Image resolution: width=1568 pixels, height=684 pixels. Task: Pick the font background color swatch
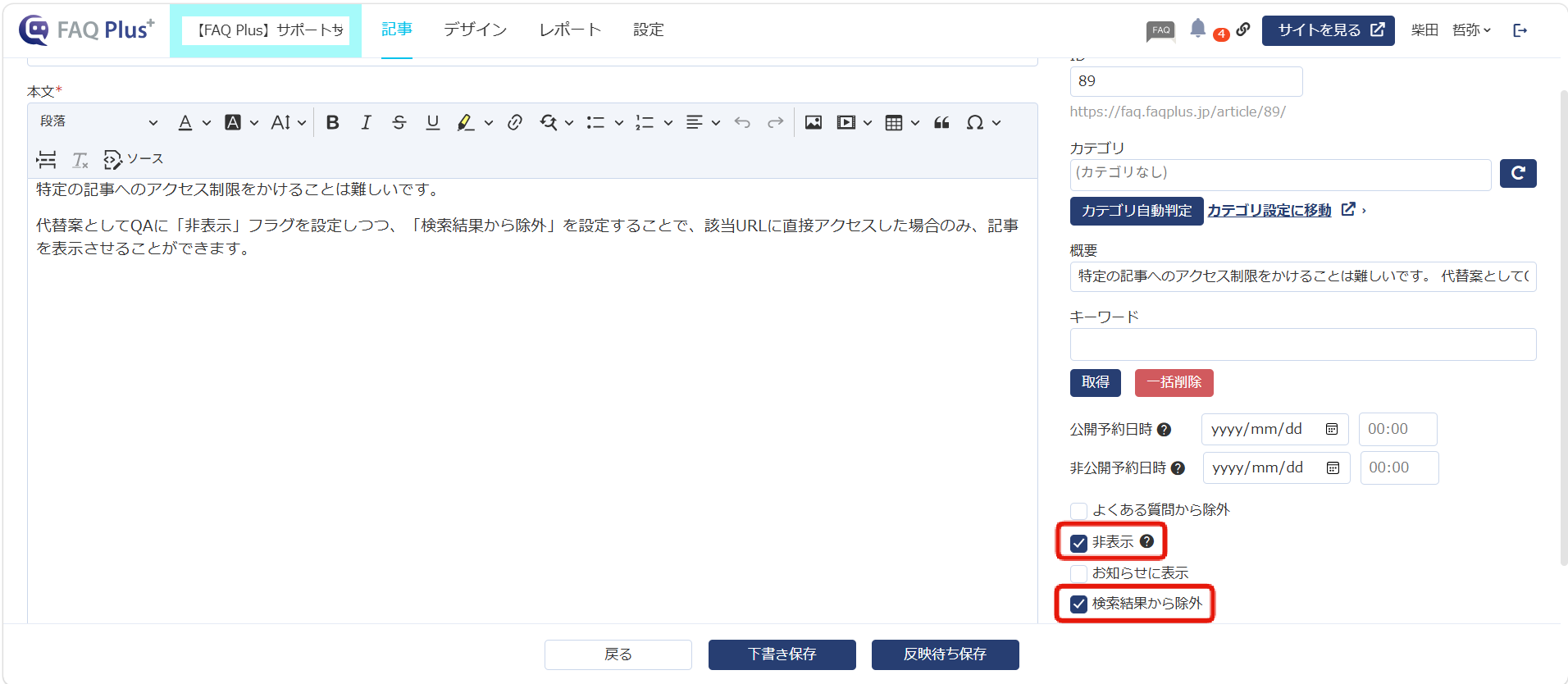(x=233, y=123)
